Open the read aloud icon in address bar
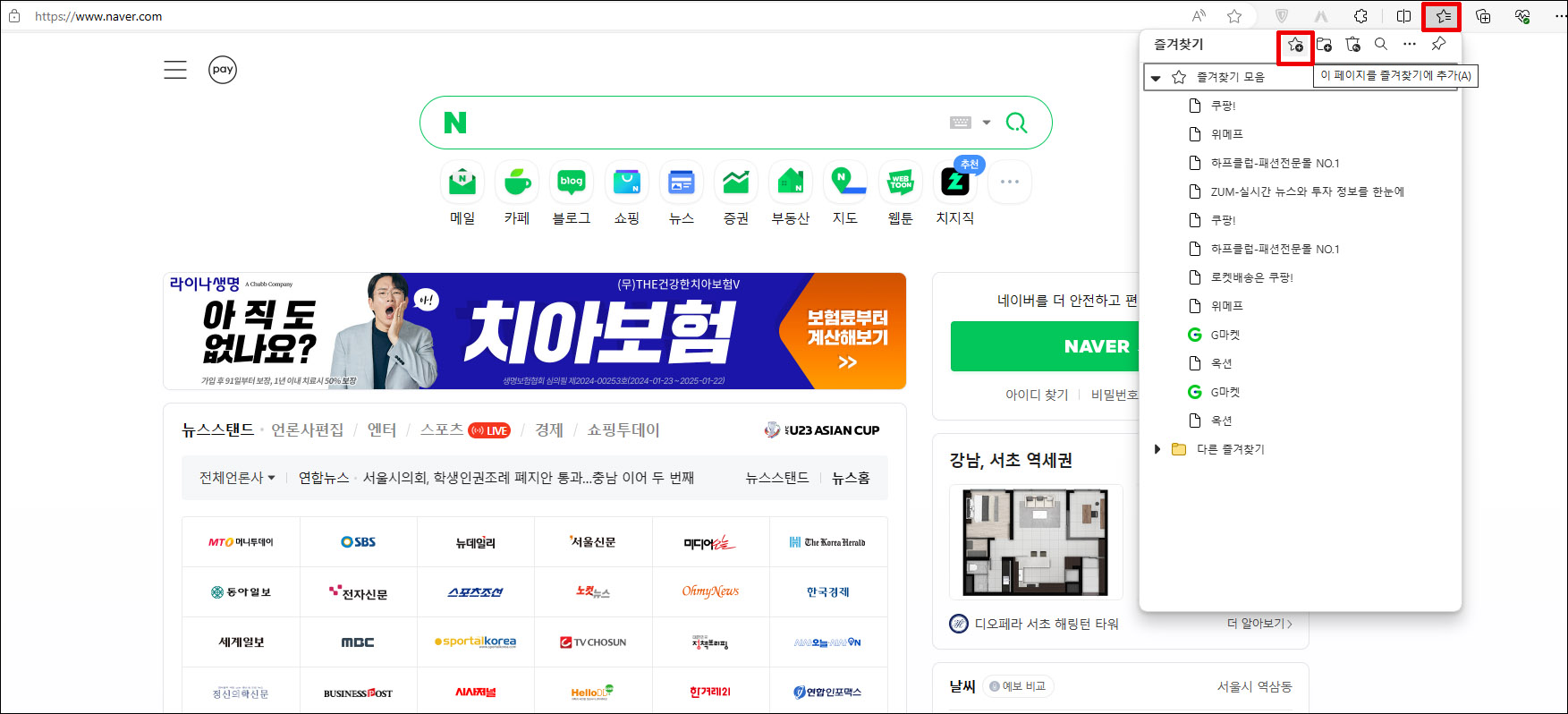Viewport: 1568px width, 714px height. click(x=1199, y=16)
